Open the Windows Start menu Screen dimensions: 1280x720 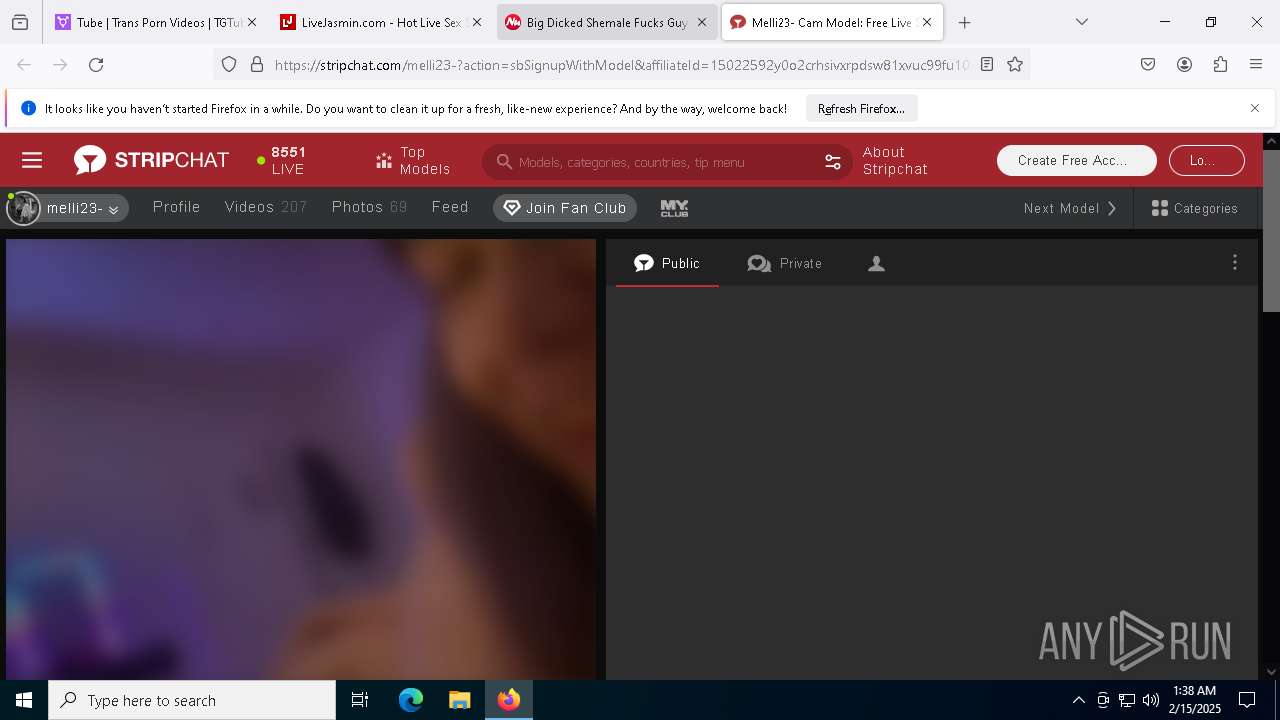[x=24, y=700]
